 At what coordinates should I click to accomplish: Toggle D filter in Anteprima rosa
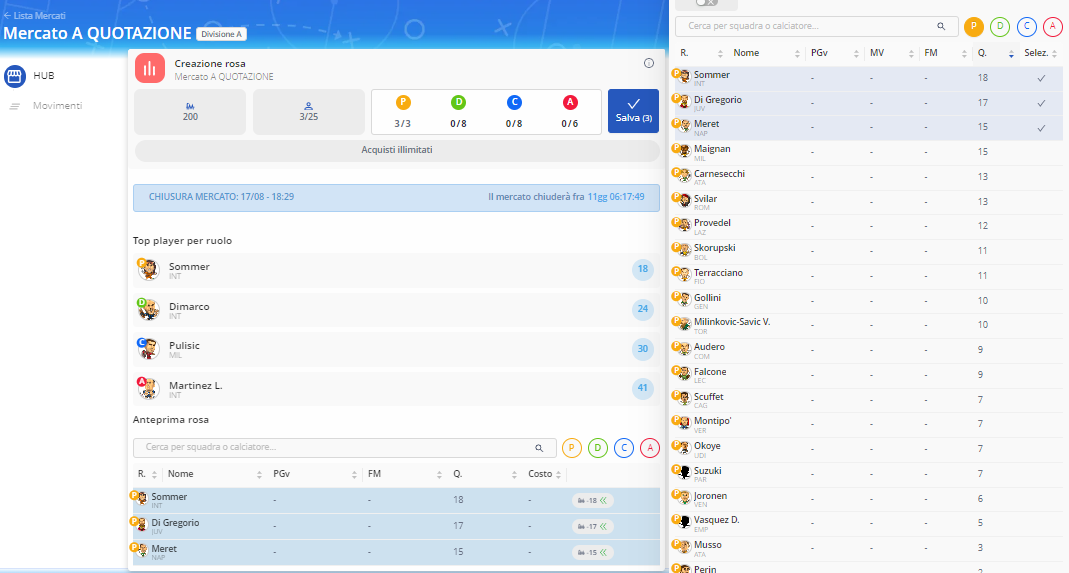point(597,448)
